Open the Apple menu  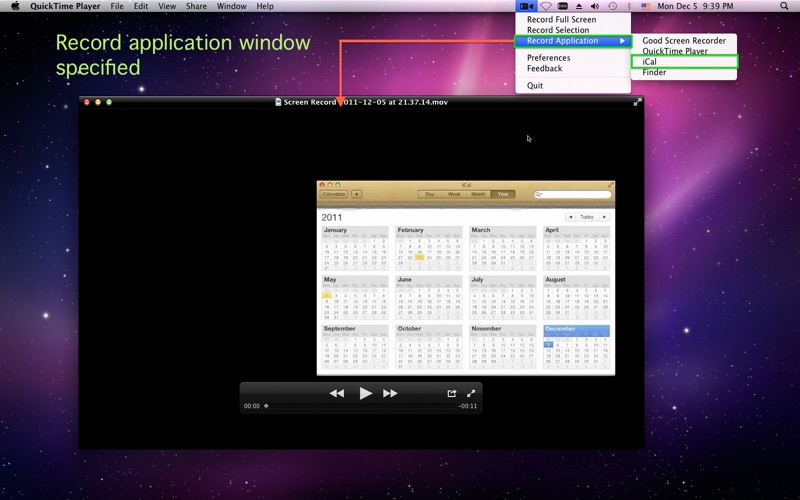(x=15, y=6)
